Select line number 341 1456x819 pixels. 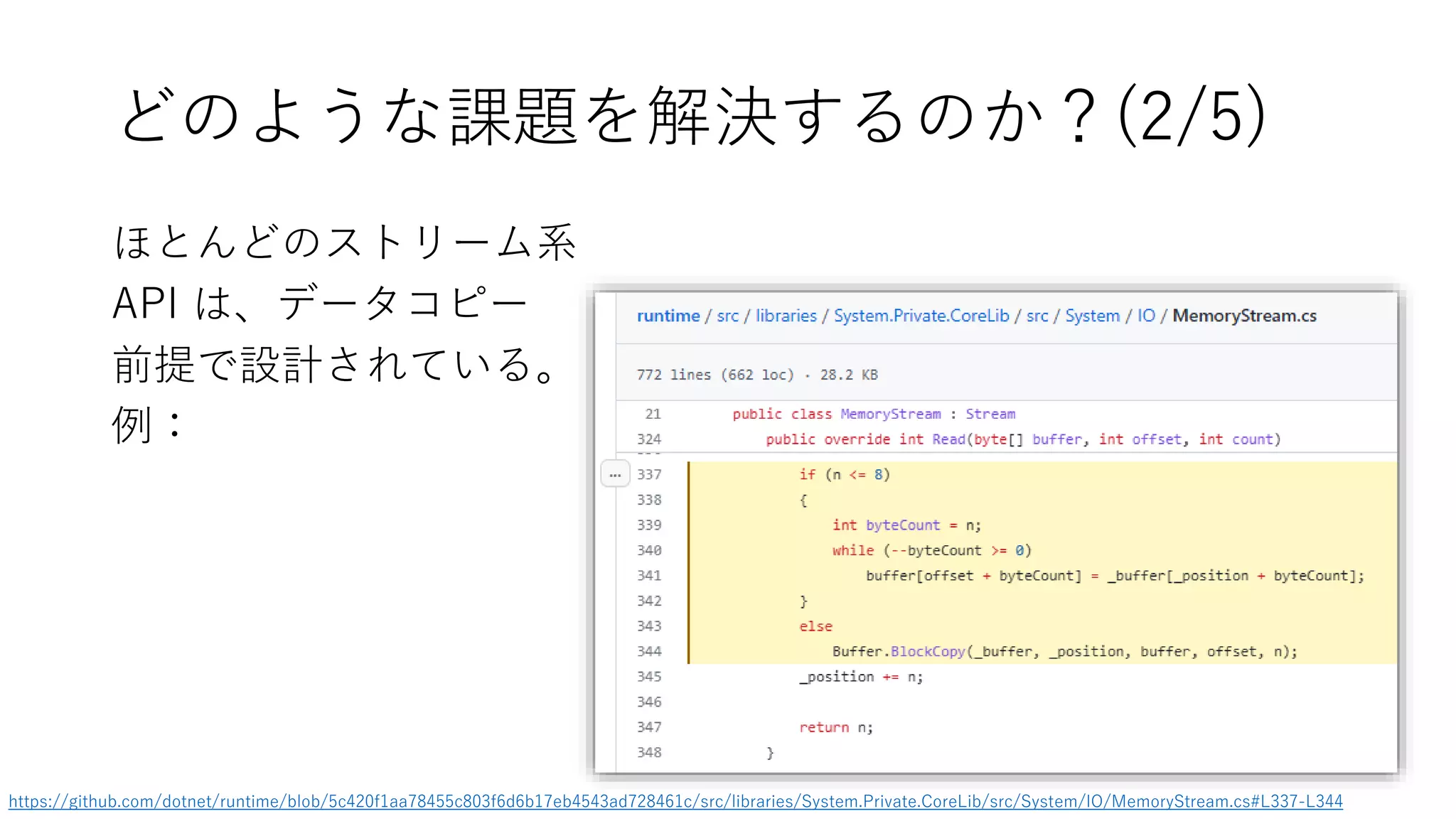point(649,575)
